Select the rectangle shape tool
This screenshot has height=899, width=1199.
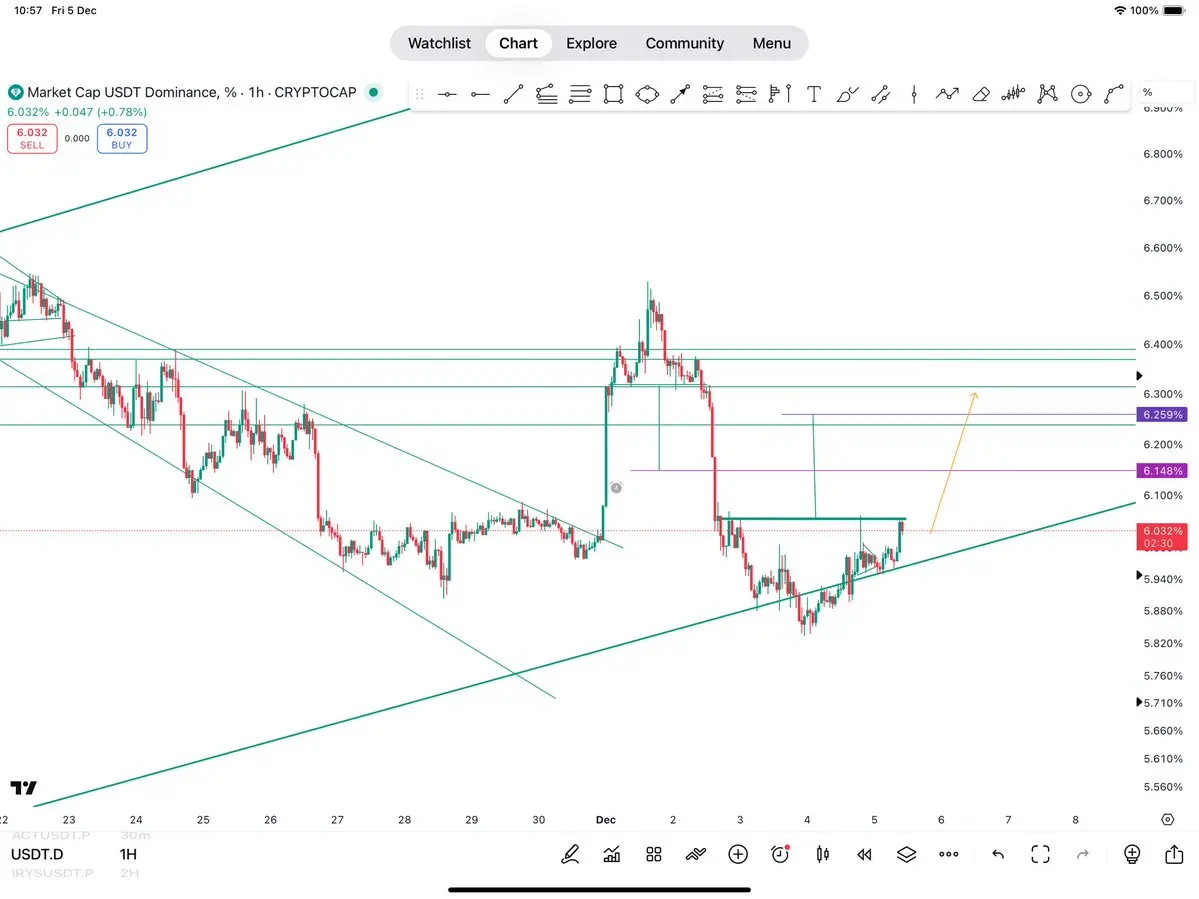(613, 94)
